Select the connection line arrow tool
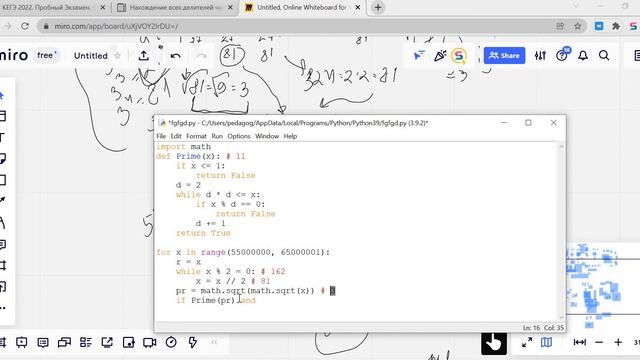 tap(3, 200)
